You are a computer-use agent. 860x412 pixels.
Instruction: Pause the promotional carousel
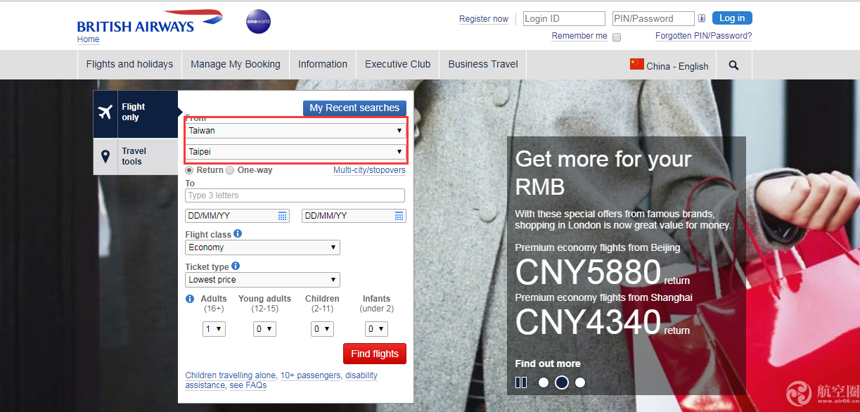coord(521,382)
